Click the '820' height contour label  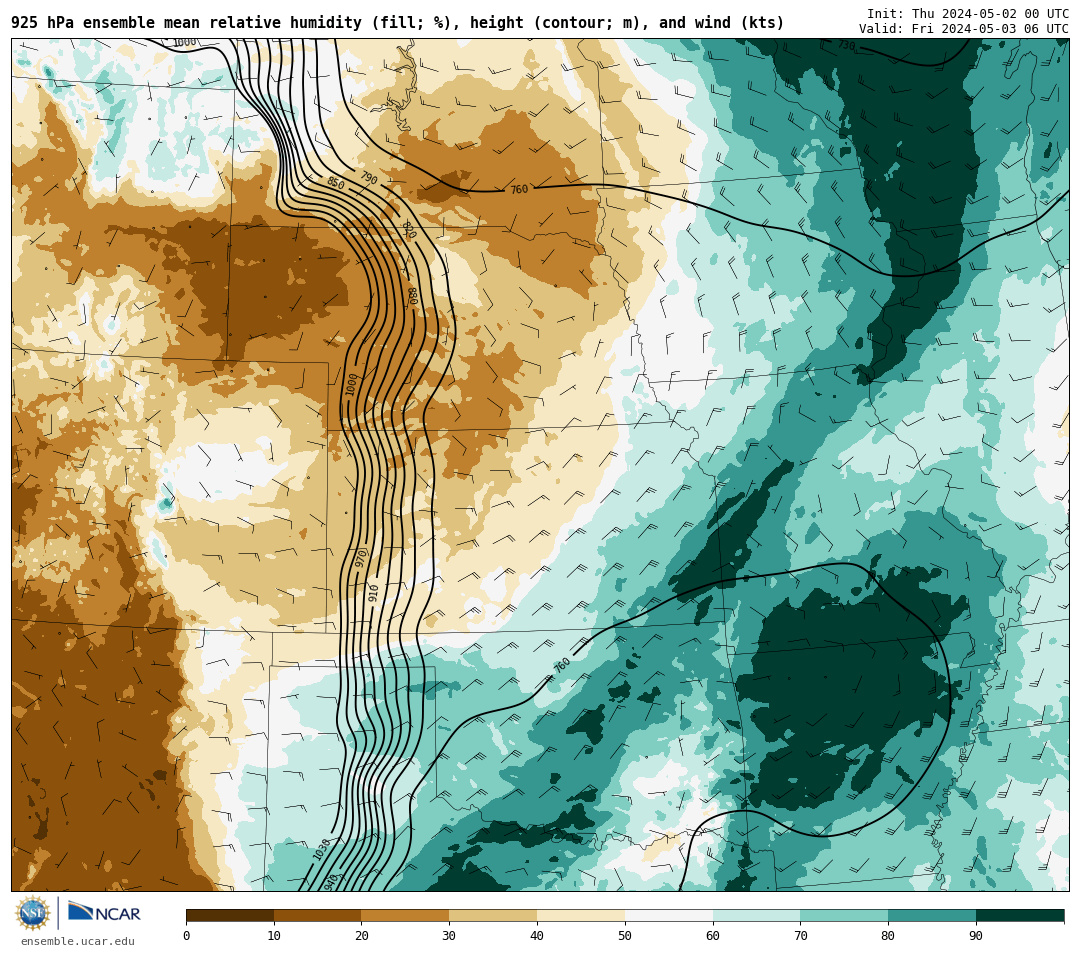pos(408,229)
